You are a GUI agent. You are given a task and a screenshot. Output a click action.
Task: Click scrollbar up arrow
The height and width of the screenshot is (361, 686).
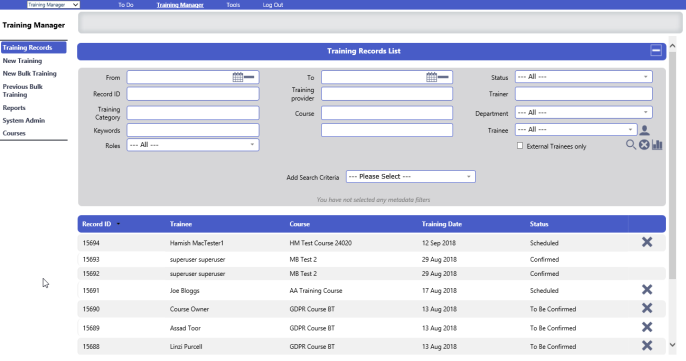click(672, 46)
